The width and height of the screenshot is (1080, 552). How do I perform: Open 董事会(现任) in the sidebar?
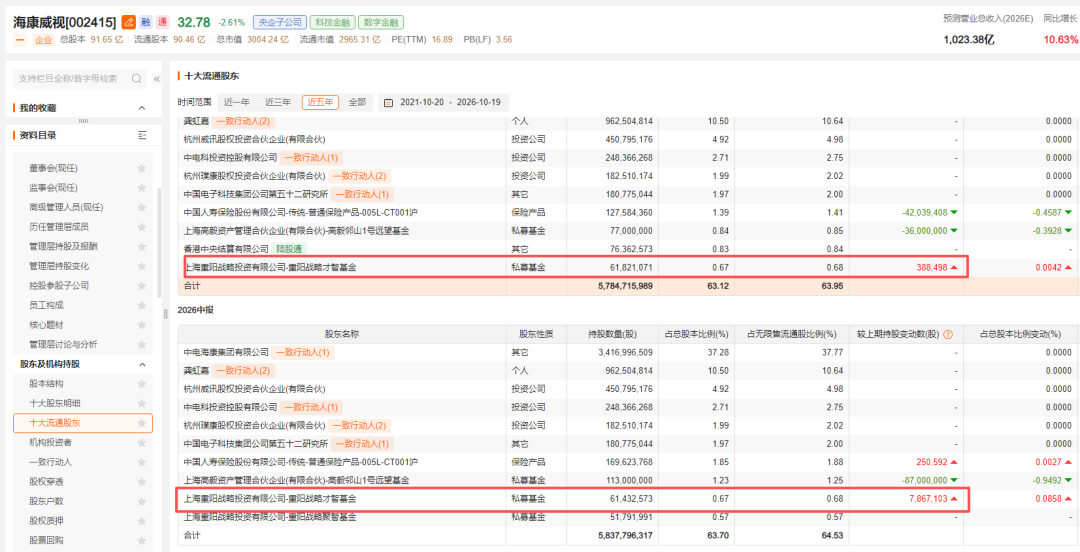[x=53, y=168]
